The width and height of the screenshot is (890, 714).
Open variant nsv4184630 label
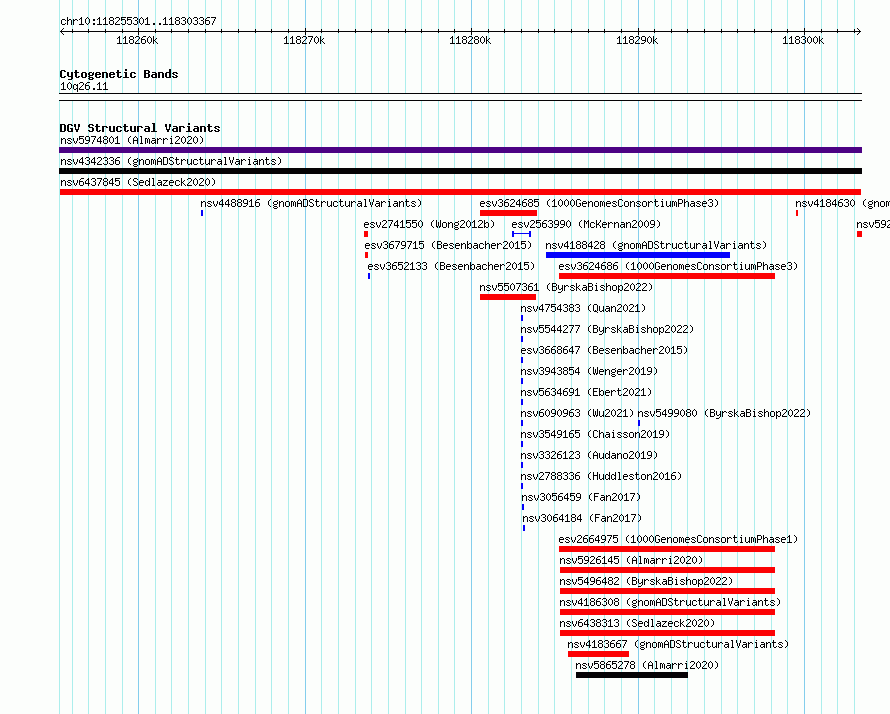click(x=842, y=203)
